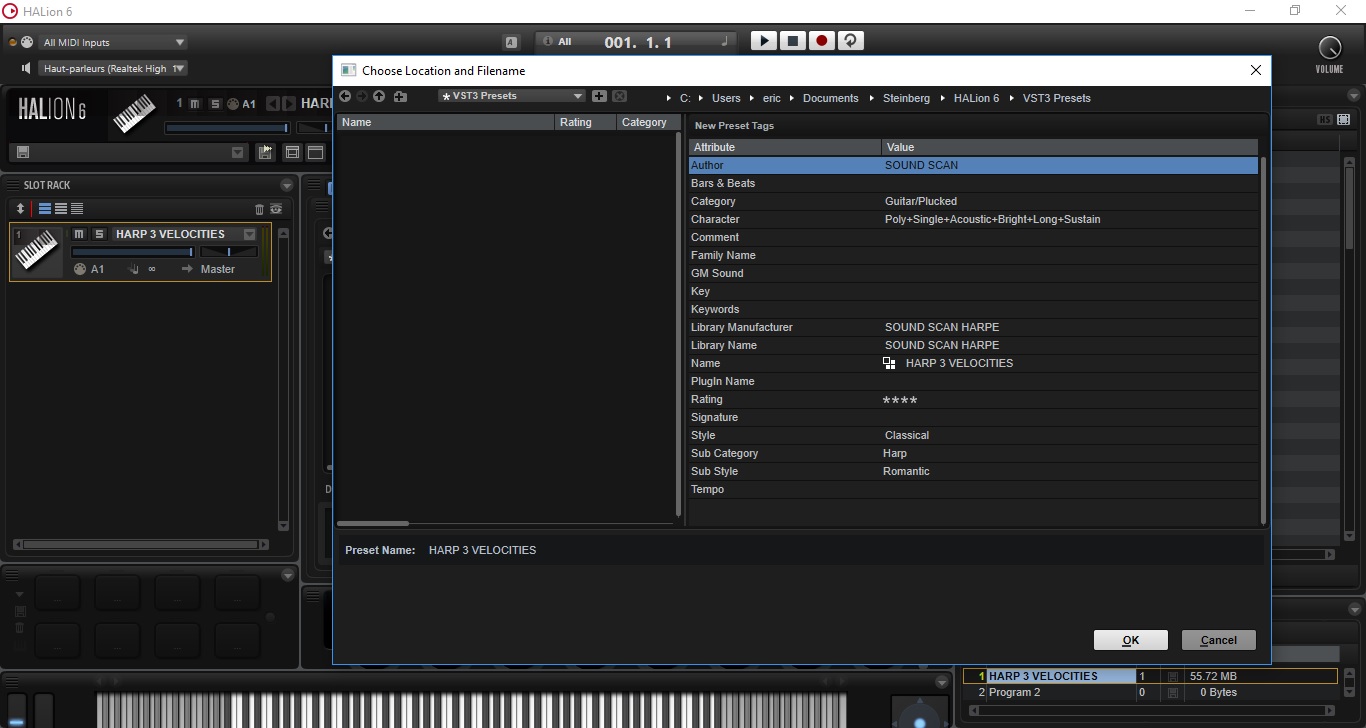Image resolution: width=1366 pixels, height=728 pixels.
Task: Click the record button in the transport bar
Action: (x=821, y=40)
